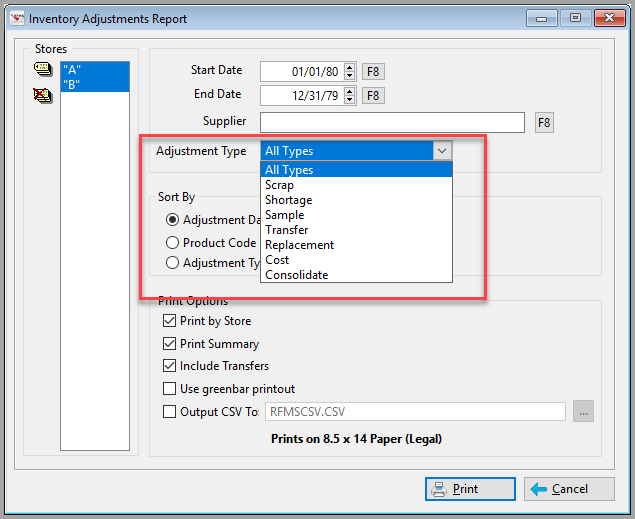Screen dimensions: 635x519
Task: Click the End Date field
Action: click(302, 96)
